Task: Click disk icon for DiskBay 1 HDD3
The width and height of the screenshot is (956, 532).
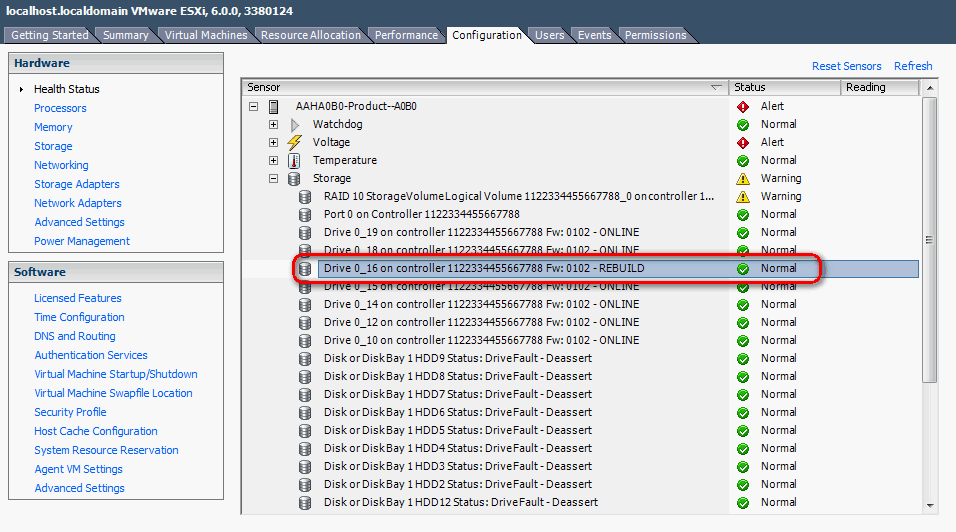Action: (x=305, y=466)
